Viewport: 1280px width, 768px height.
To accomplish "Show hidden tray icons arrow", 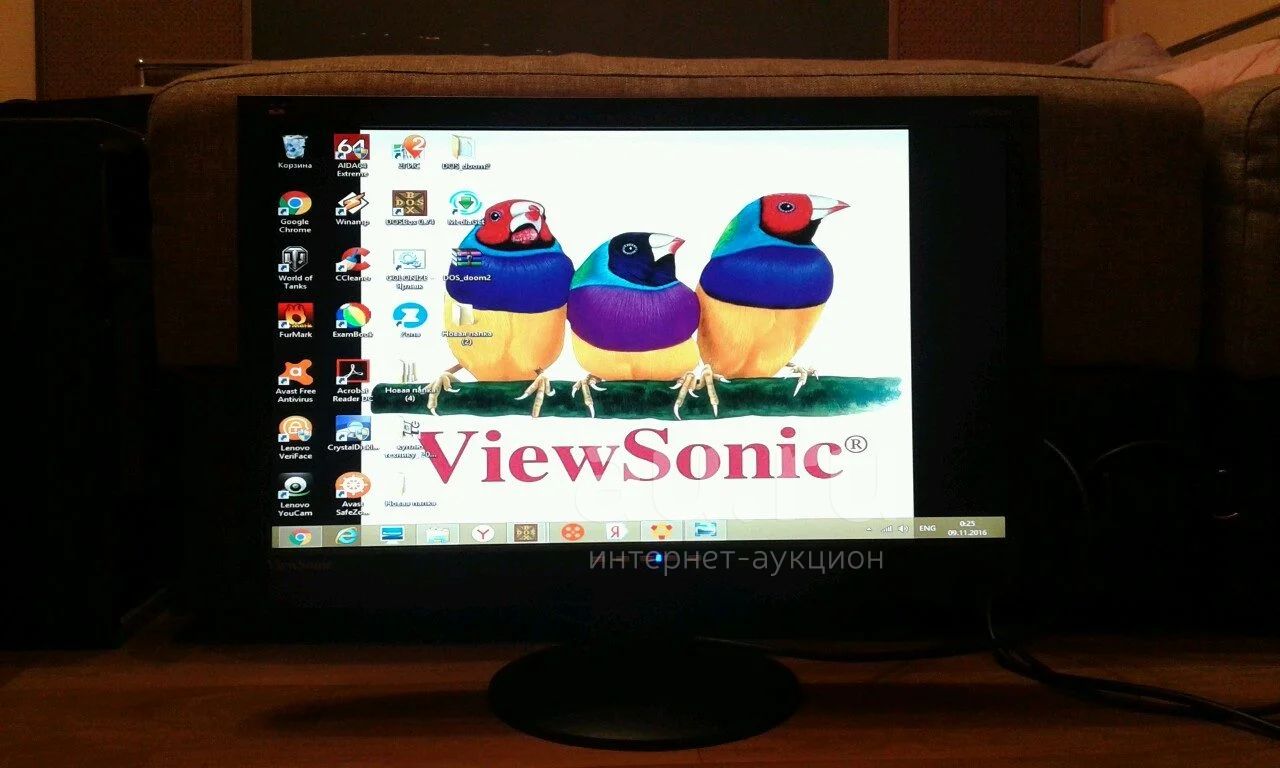I will click(x=869, y=528).
